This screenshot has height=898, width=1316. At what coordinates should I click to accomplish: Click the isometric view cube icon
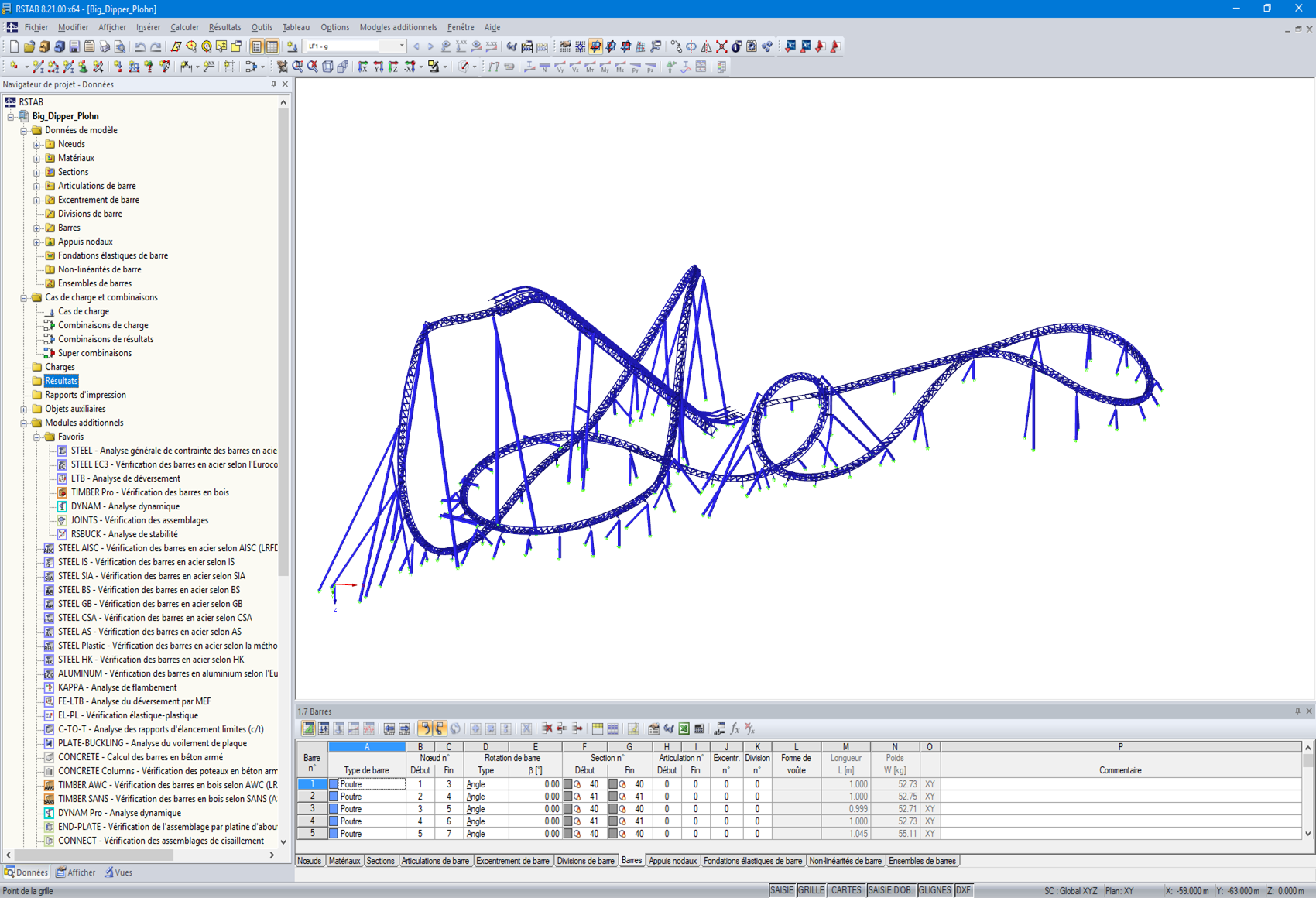click(x=327, y=67)
